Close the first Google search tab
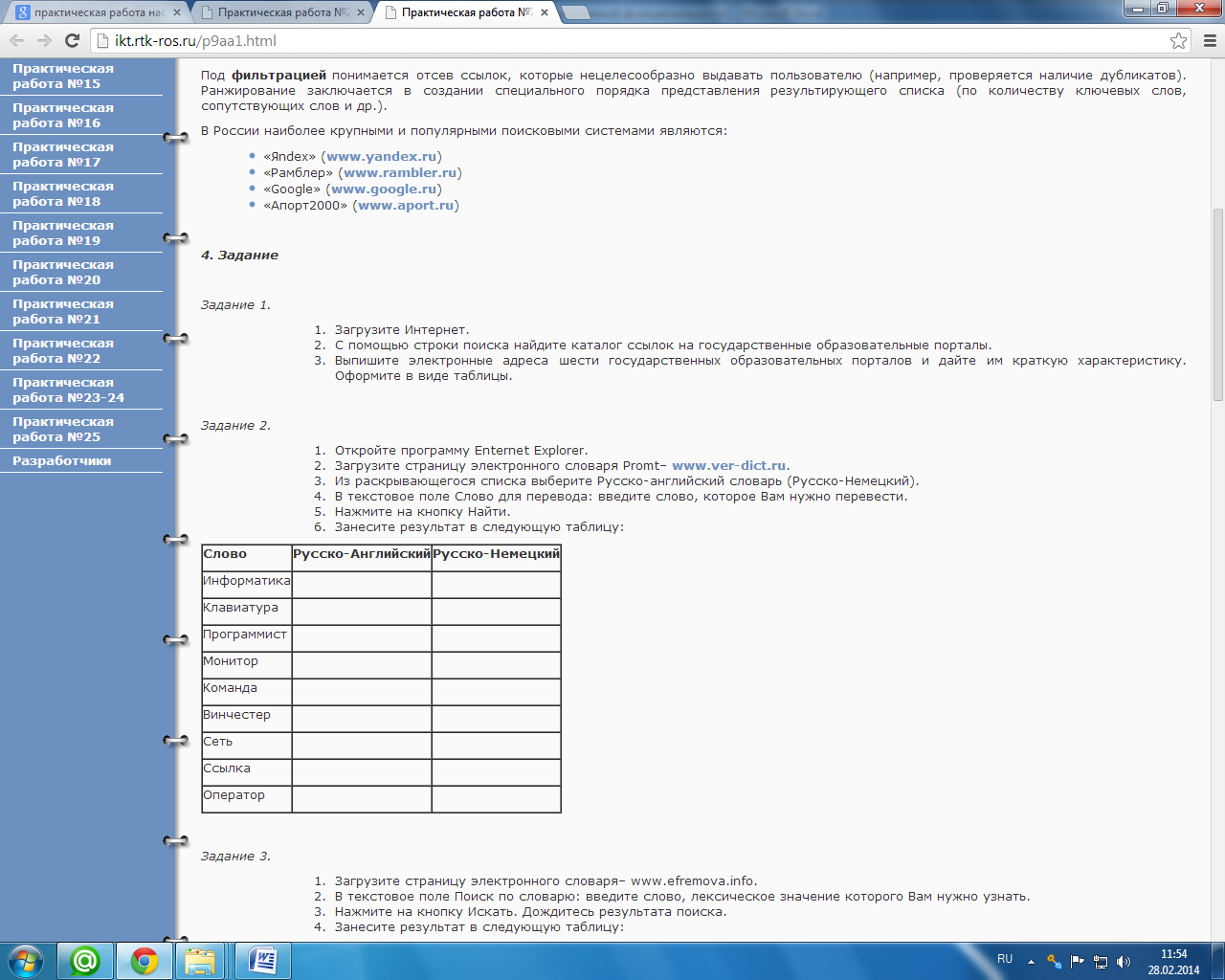 tap(177, 12)
